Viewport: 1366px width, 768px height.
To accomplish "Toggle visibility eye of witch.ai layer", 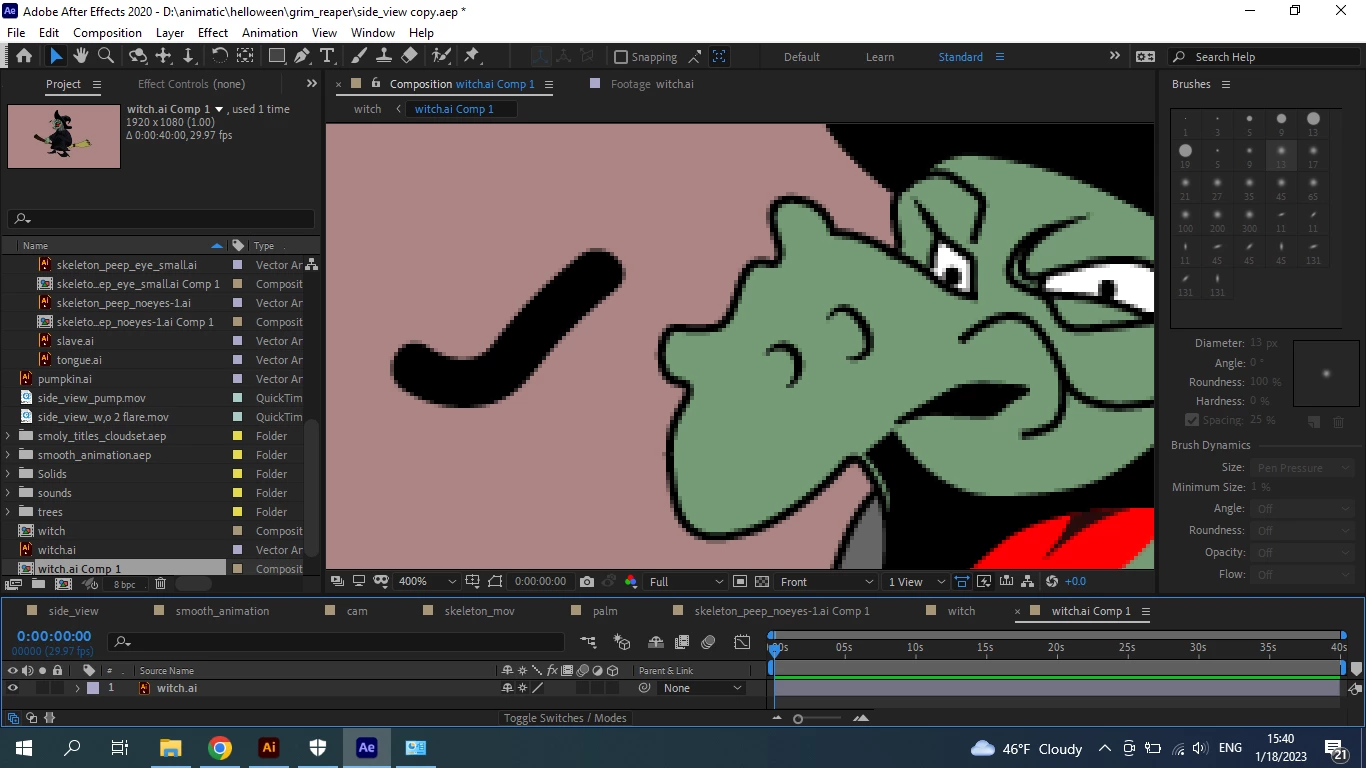I will coord(13,688).
